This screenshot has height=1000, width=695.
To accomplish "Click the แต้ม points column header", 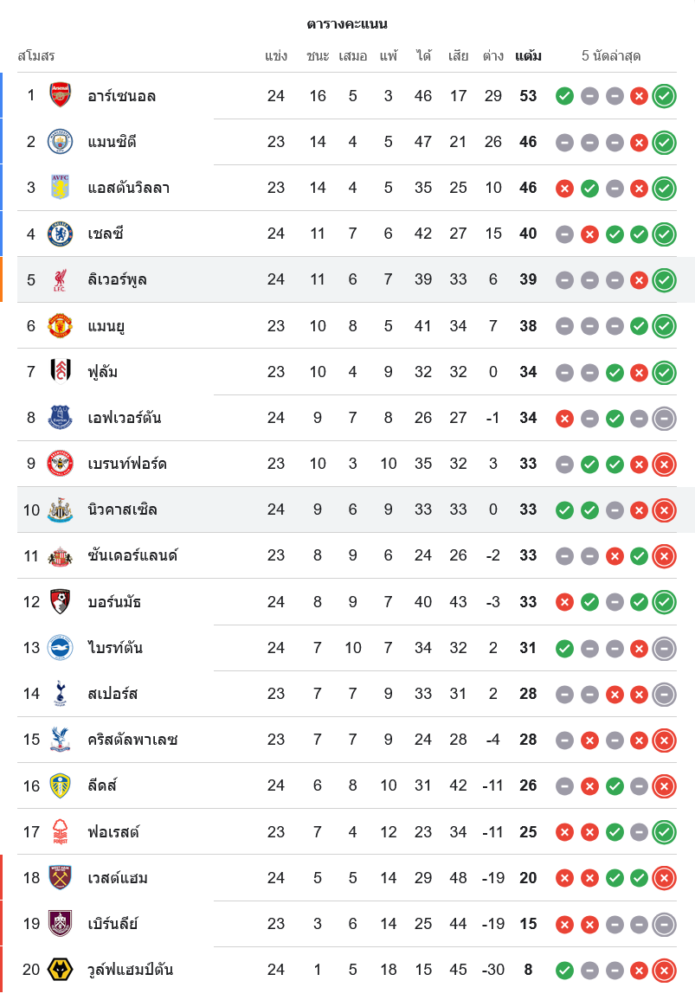I will [x=528, y=56].
